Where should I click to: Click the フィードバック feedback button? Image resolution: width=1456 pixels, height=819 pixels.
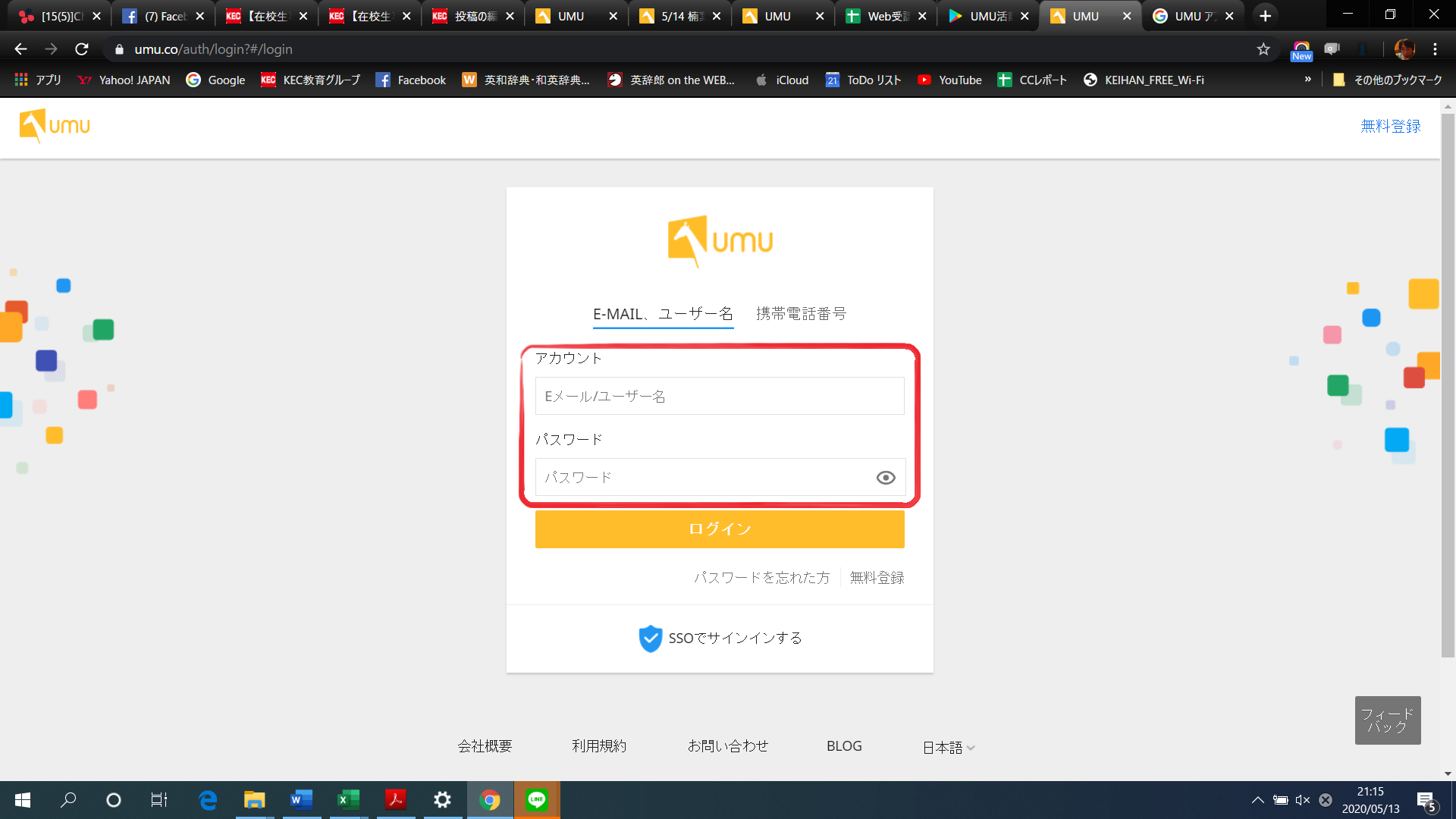click(x=1388, y=720)
